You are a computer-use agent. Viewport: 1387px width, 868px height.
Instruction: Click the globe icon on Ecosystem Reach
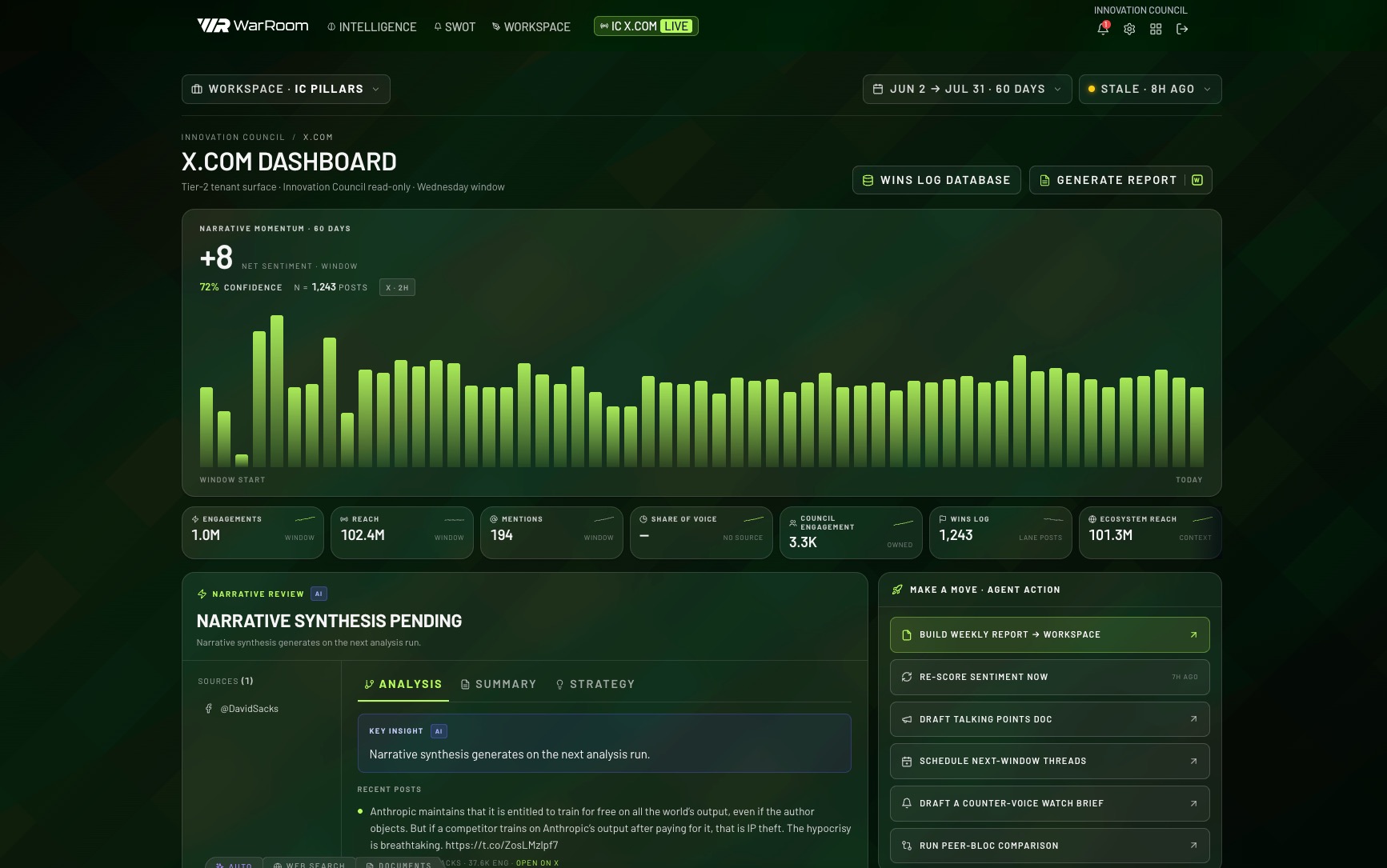1092,519
